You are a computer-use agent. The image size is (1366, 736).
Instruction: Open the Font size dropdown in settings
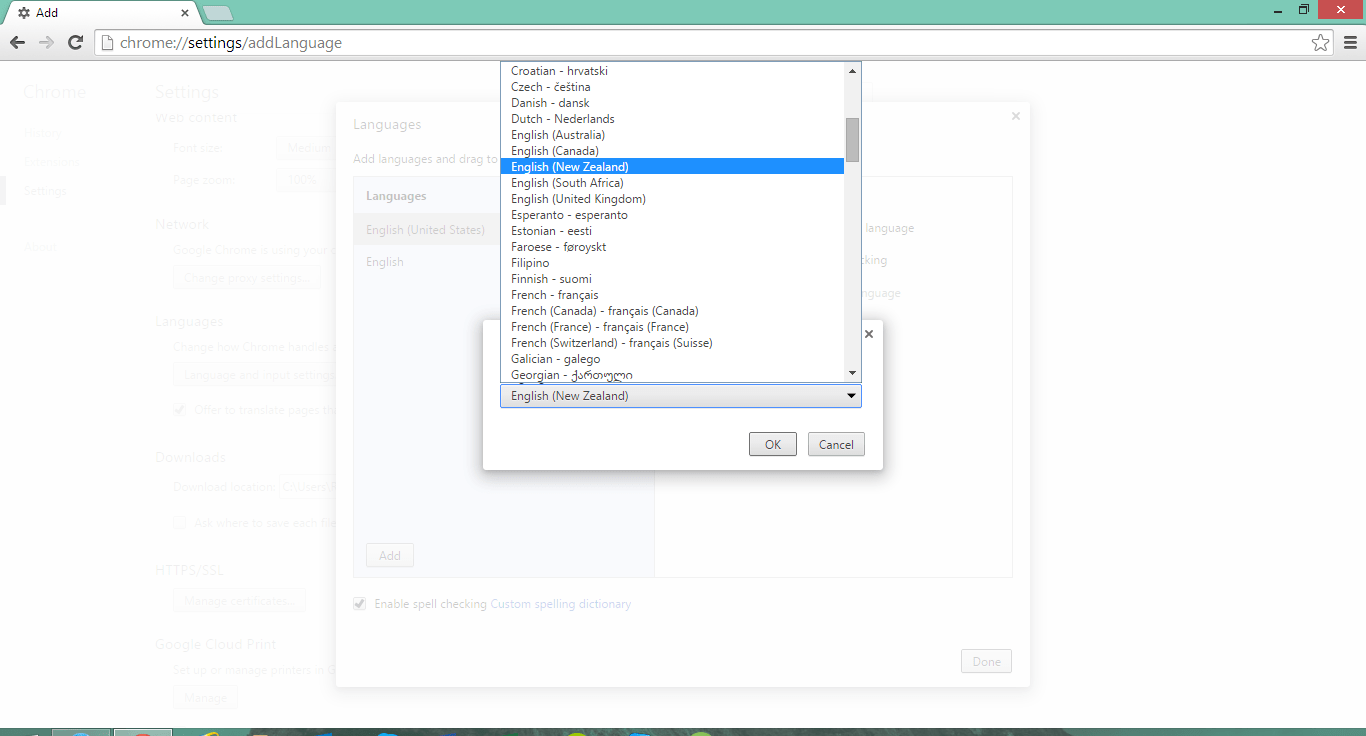click(304, 148)
